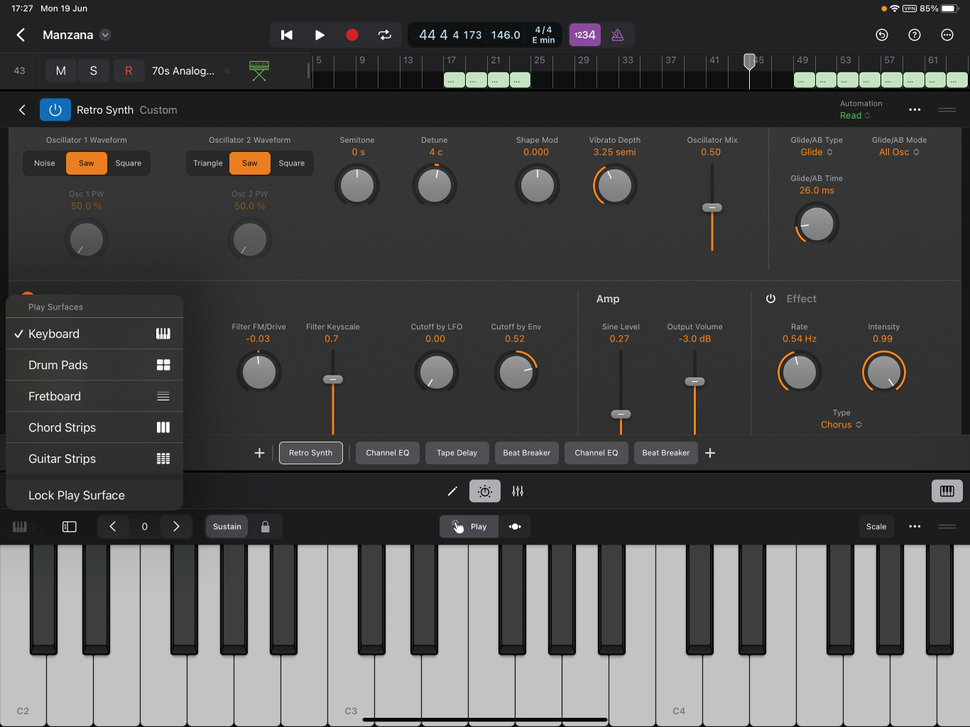Viewport: 970px width, 727px height.
Task: Click the keyboard play surface icon on the right
Action: point(947,491)
